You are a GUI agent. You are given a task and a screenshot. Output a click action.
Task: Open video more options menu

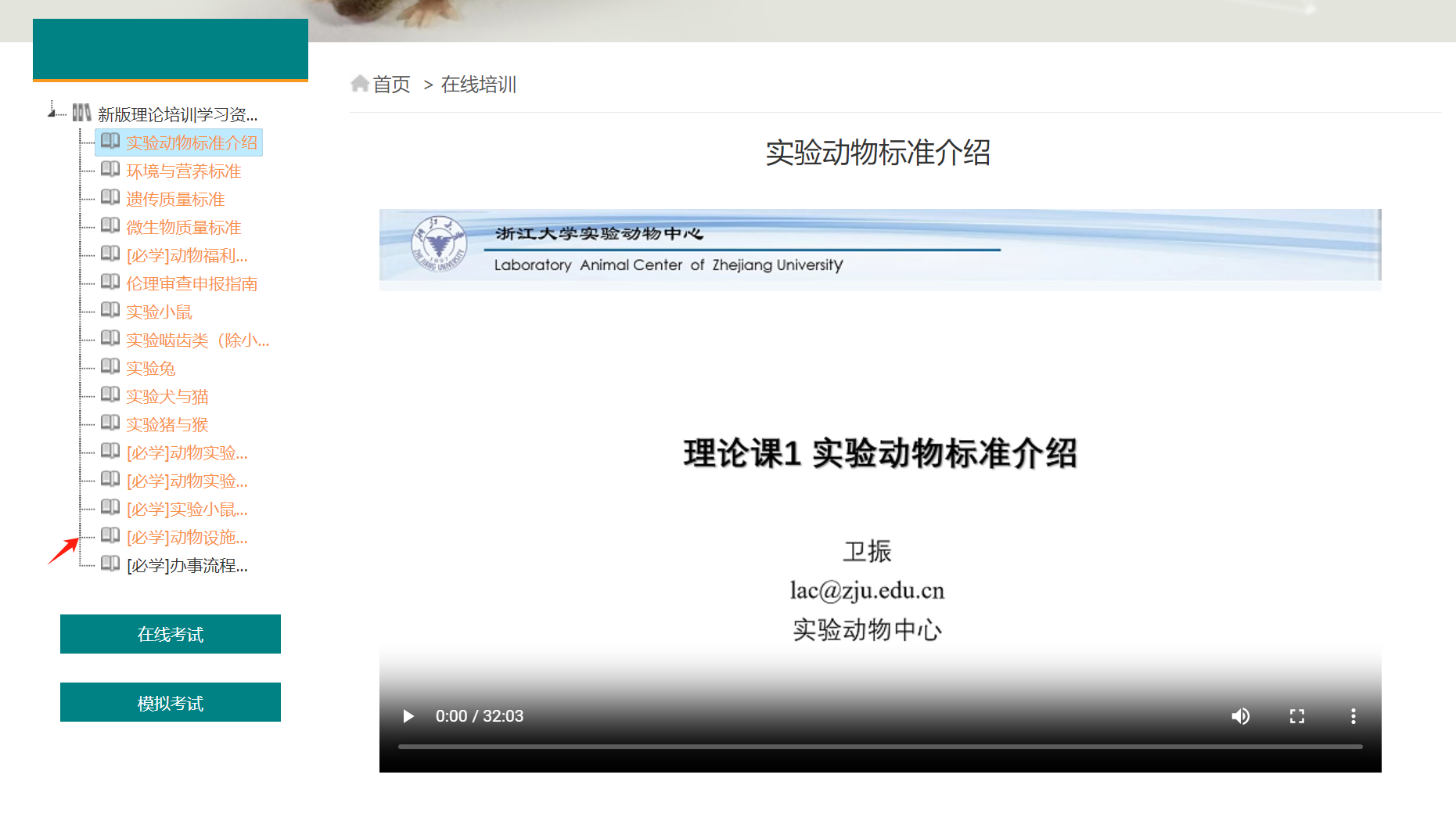(x=1353, y=716)
